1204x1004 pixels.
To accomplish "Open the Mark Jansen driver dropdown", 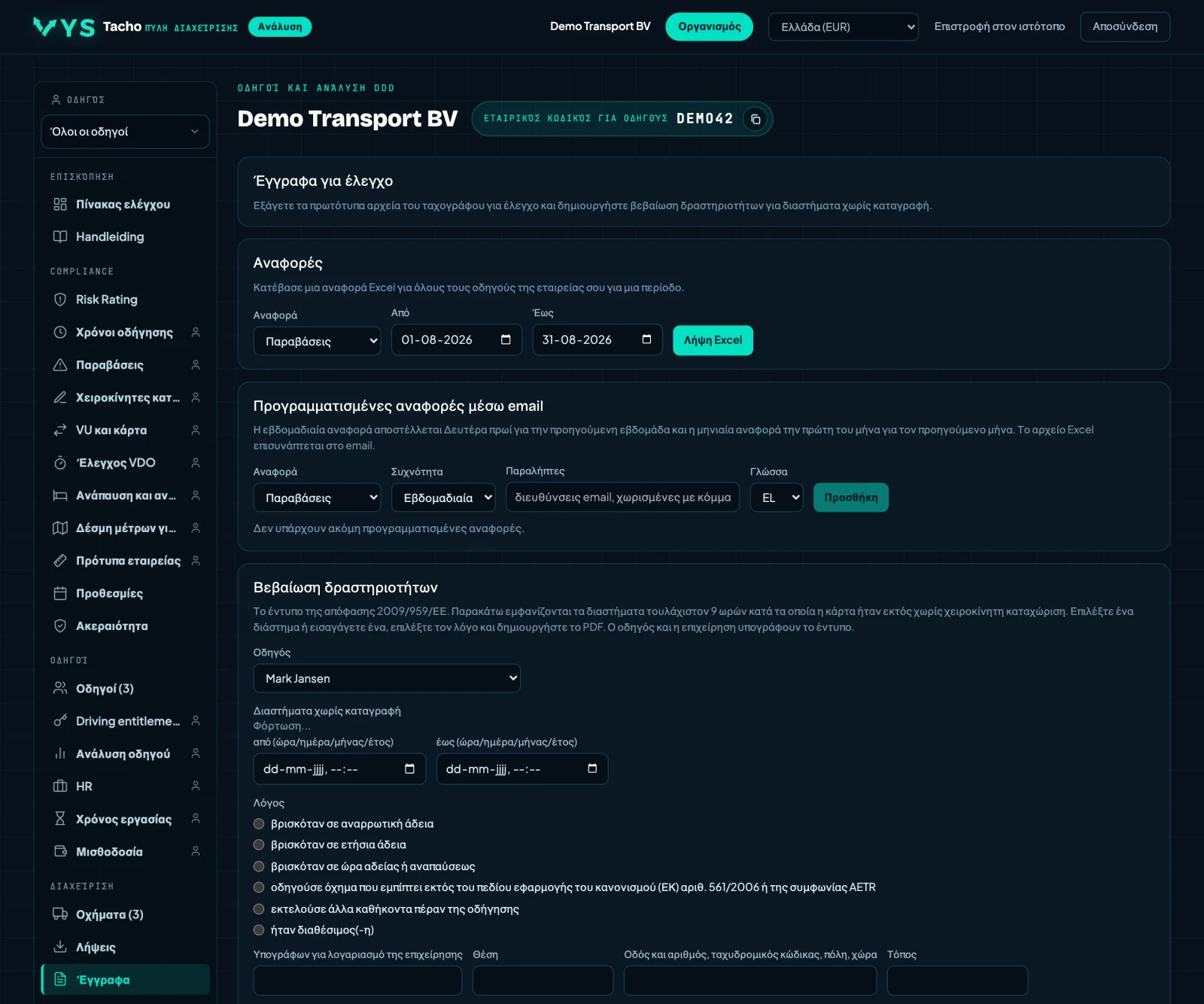I will (387, 678).
